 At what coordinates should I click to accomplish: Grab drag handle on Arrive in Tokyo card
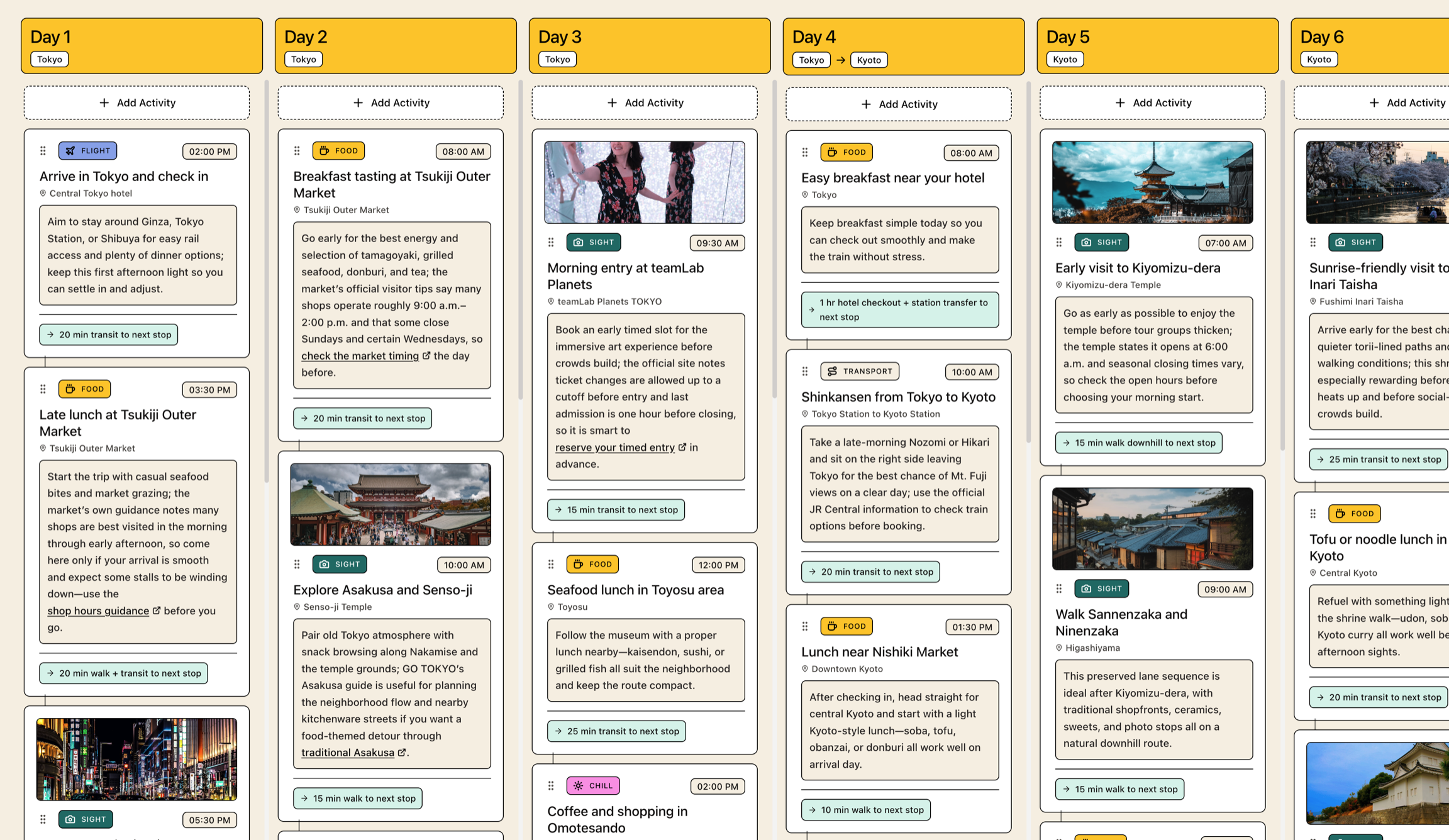[x=43, y=151]
